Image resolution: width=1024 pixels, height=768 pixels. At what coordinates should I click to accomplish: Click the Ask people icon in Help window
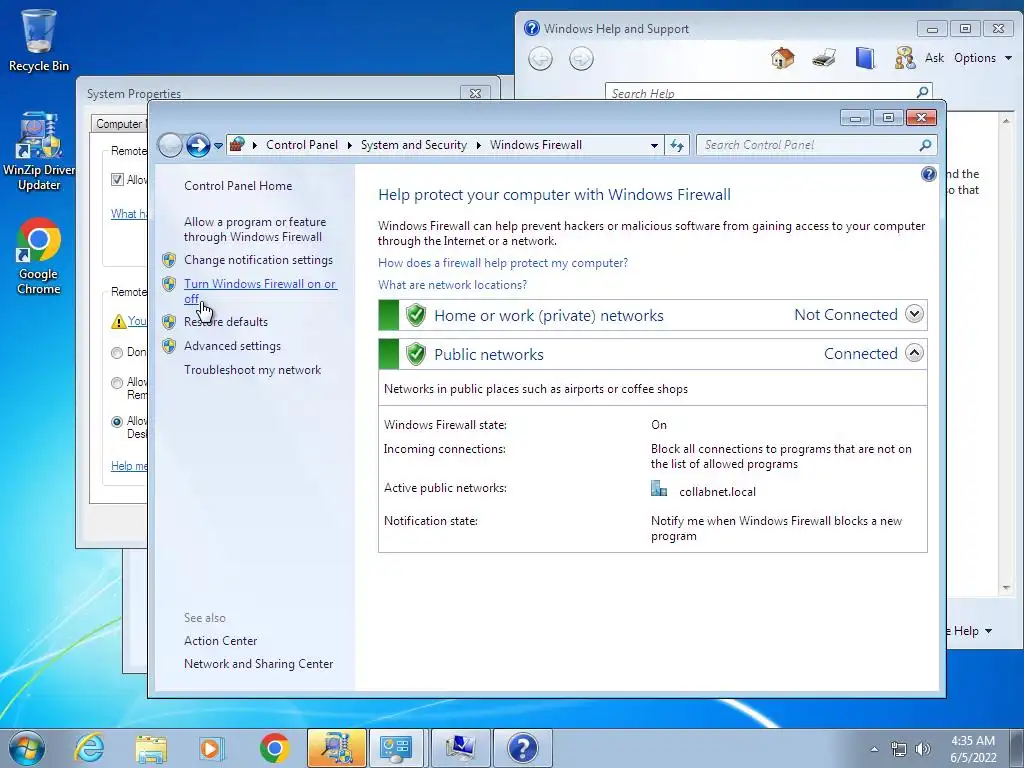[904, 58]
